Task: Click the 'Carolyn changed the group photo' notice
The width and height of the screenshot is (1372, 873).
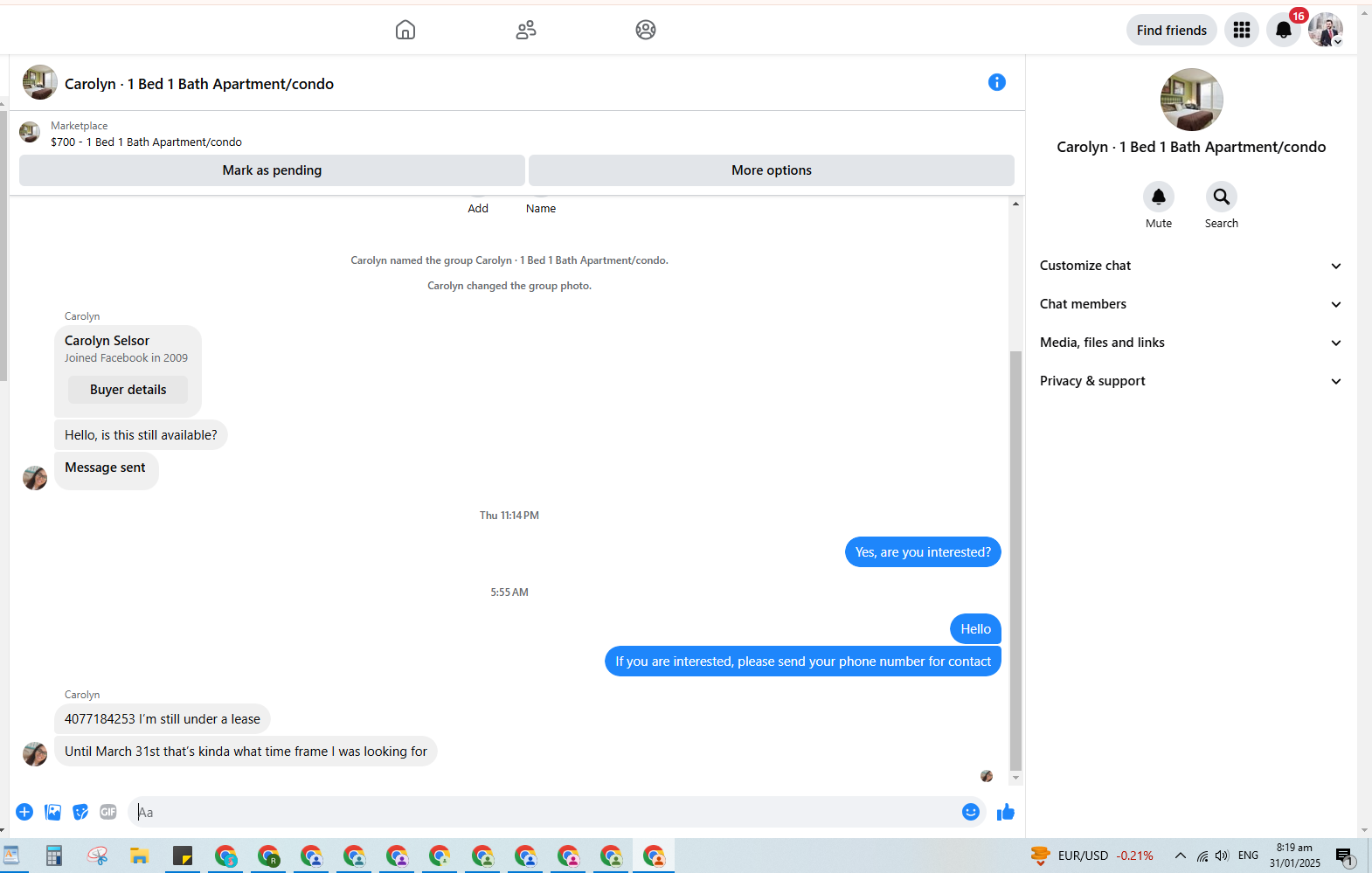Action: [x=509, y=286]
